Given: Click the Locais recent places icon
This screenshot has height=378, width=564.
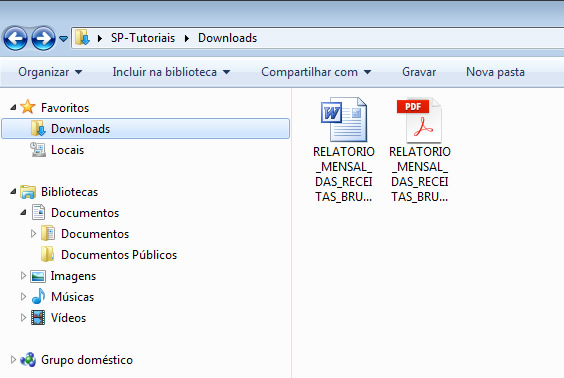Looking at the screenshot, I should coord(38,150).
